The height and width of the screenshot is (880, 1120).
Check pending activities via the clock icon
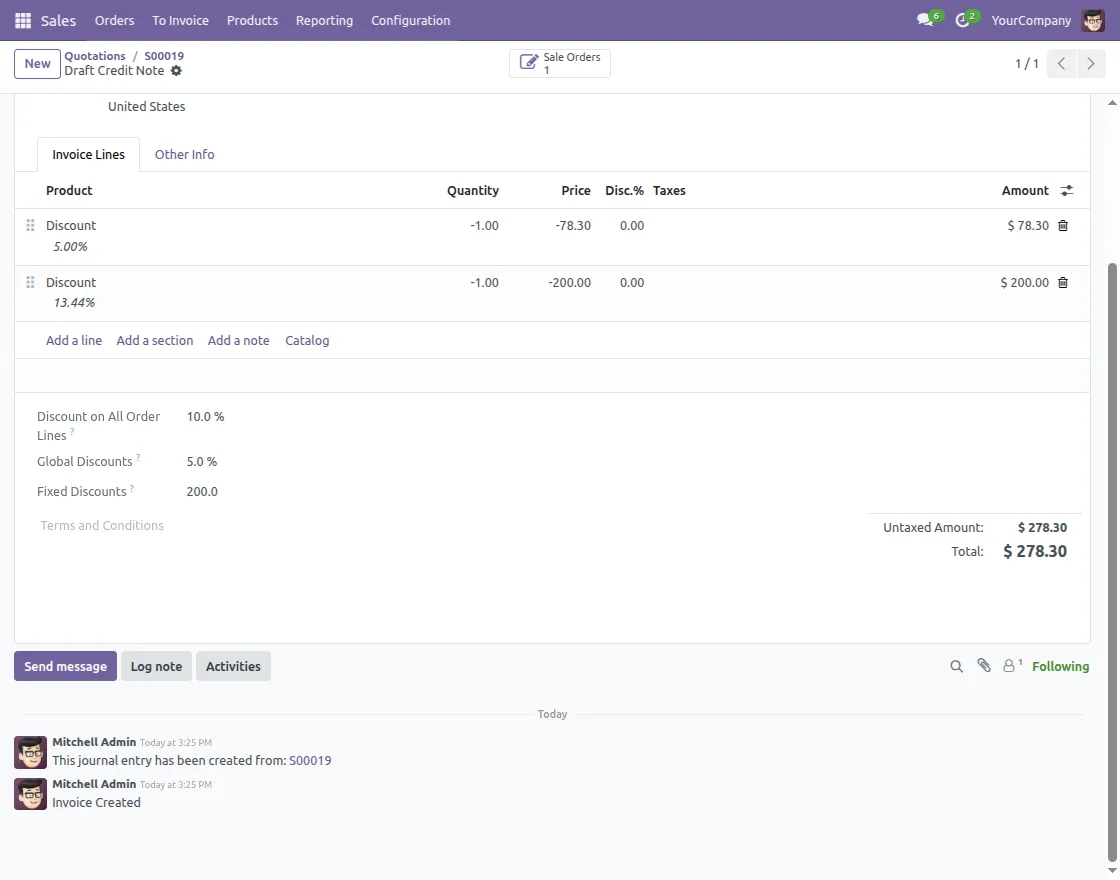[962, 18]
